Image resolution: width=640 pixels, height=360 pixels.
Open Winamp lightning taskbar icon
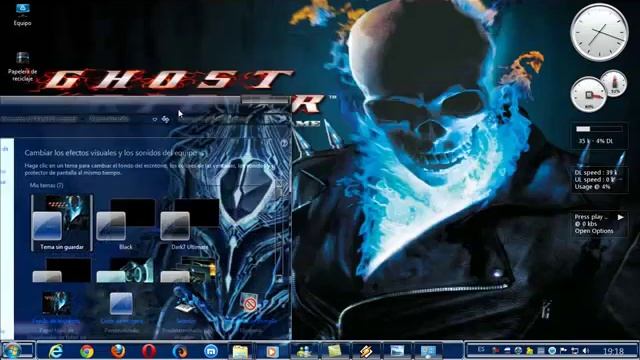click(365, 351)
